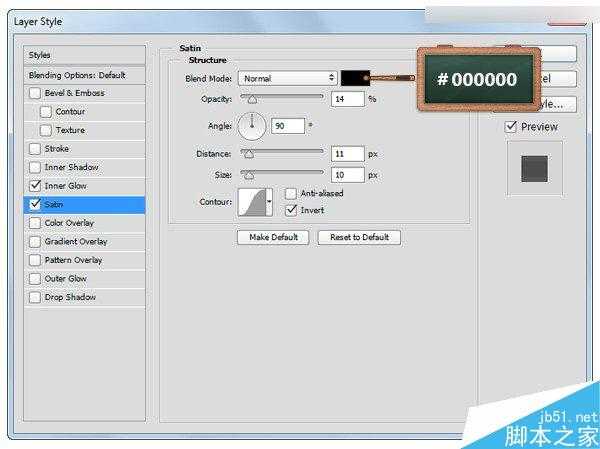Click the Distance value input field

346,154
